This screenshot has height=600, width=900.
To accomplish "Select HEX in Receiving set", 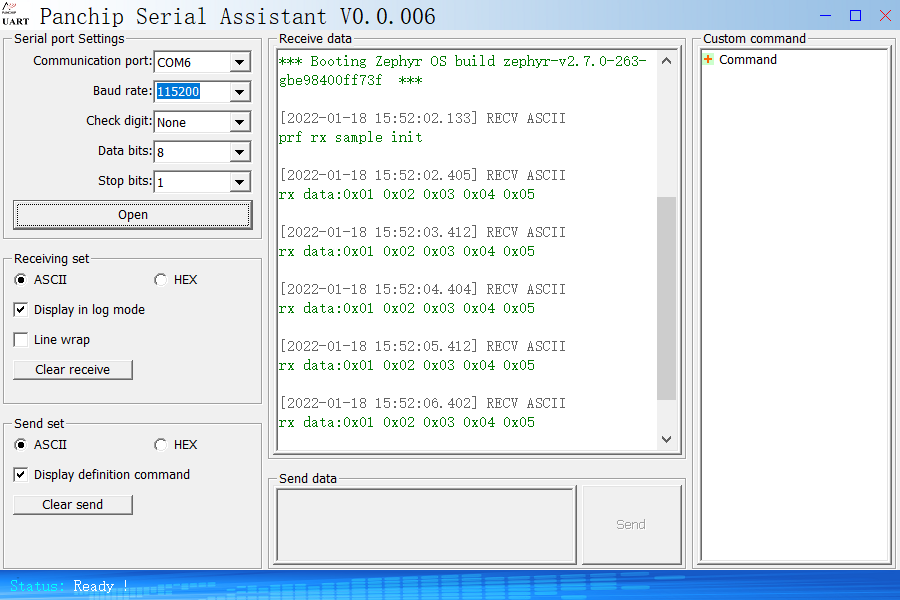I will [x=176, y=280].
